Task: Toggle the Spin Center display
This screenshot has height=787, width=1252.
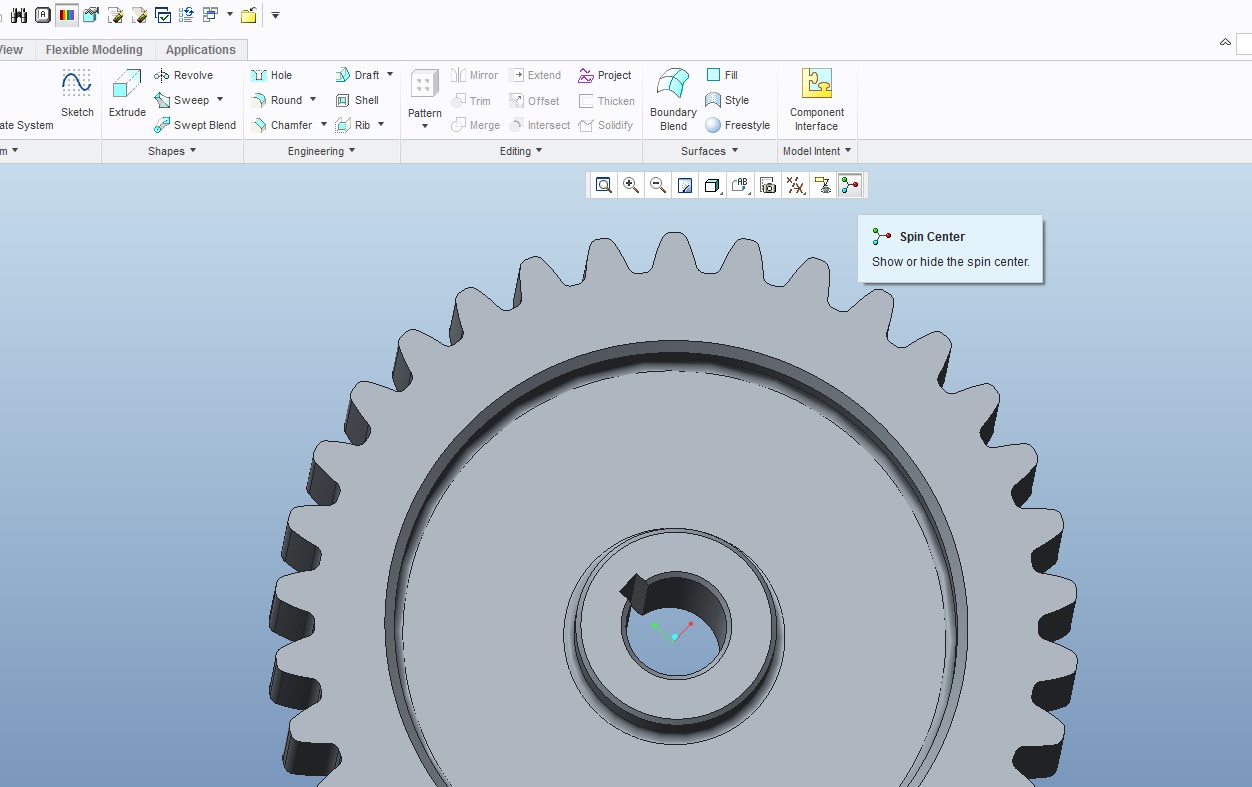Action: tap(850, 185)
